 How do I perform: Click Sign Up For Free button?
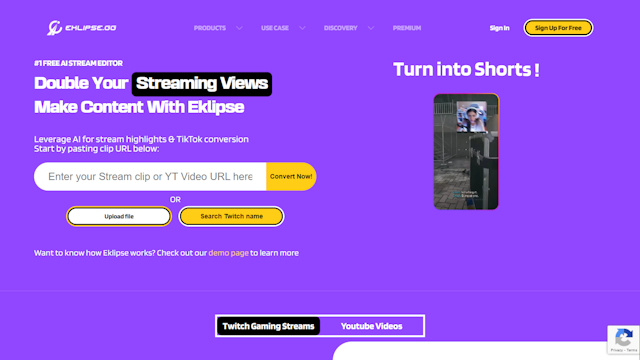(x=558, y=28)
